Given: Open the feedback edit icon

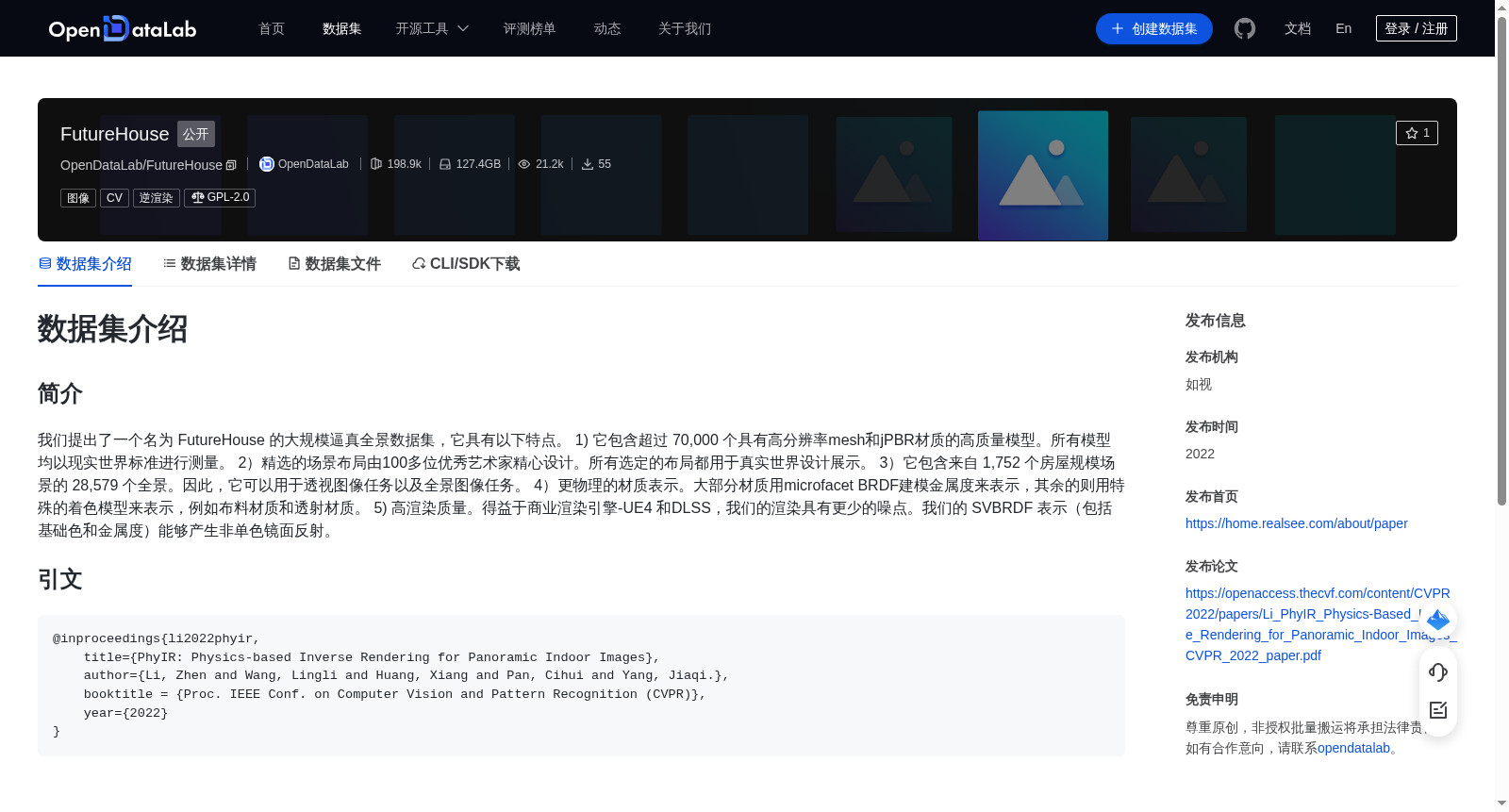Looking at the screenshot, I should 1438,710.
